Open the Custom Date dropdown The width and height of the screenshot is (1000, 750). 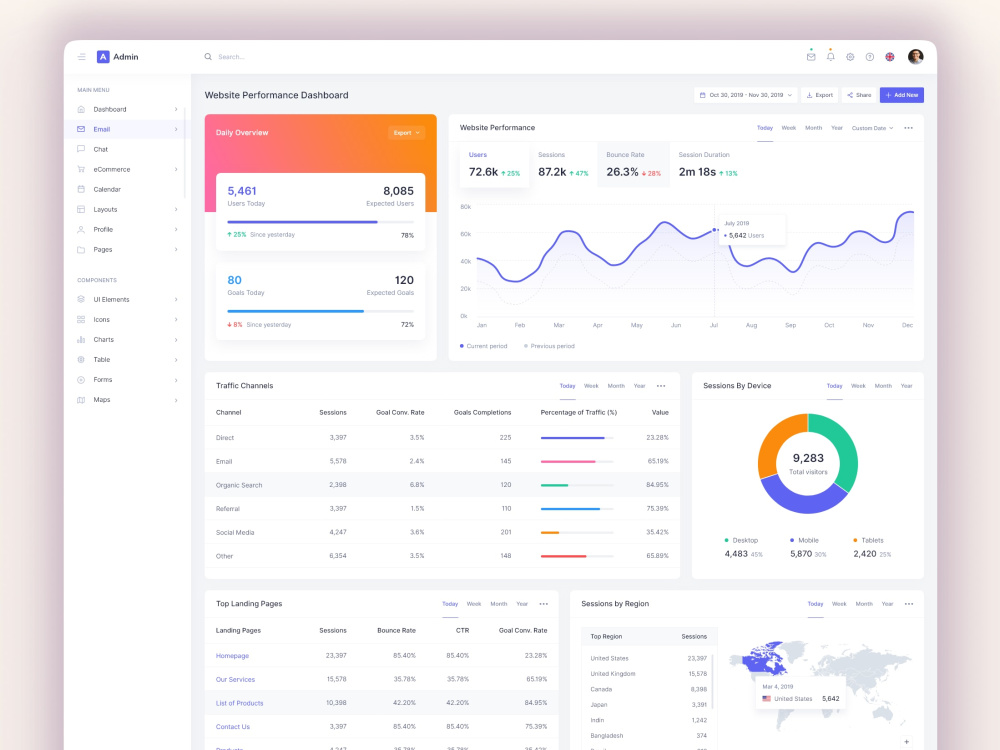point(872,128)
